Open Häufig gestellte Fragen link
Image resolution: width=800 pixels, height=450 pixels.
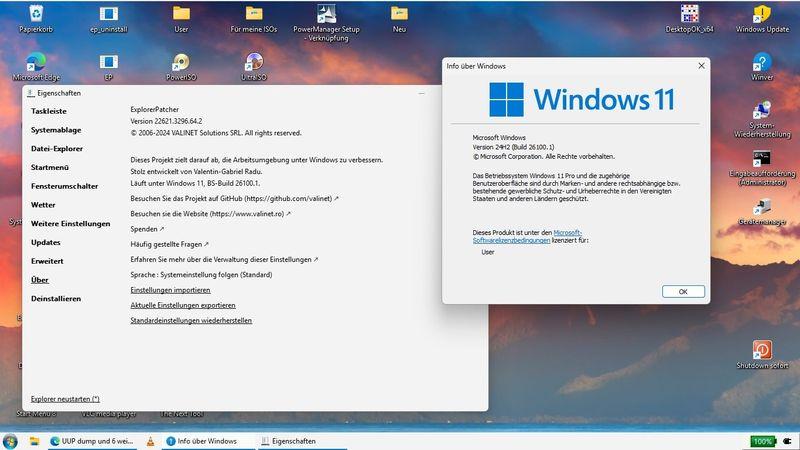(x=169, y=244)
